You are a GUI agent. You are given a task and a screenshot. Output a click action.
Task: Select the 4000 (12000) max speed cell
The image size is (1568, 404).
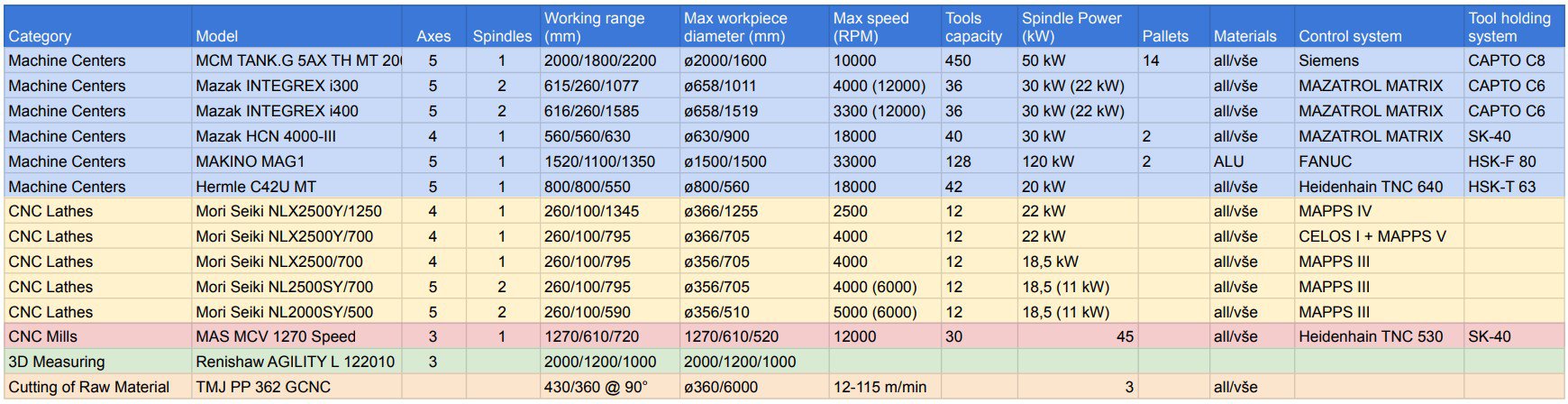884,86
